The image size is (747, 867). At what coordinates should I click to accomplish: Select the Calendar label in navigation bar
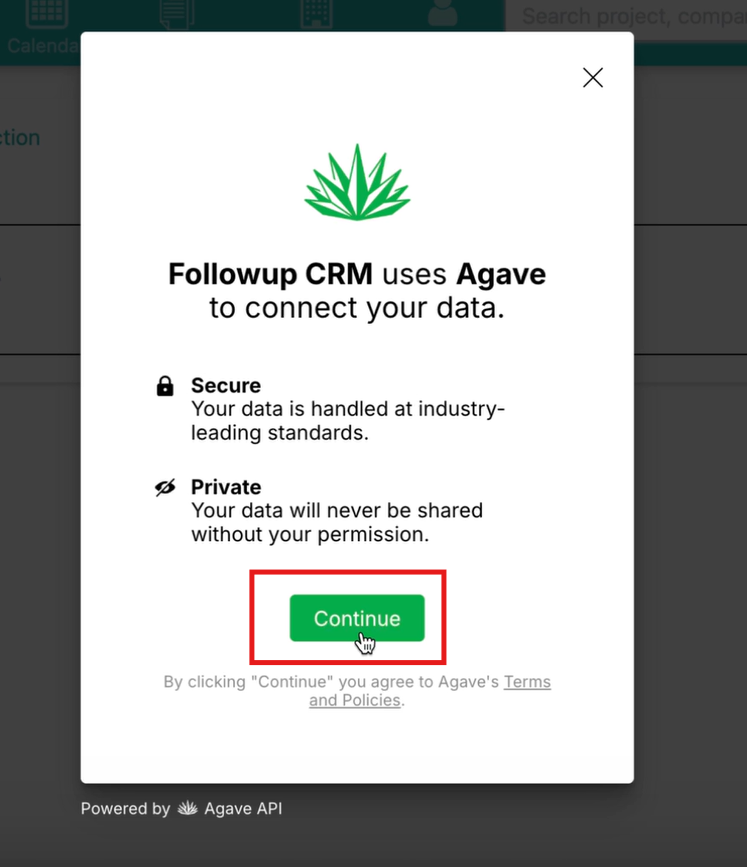pyautogui.click(x=43, y=45)
